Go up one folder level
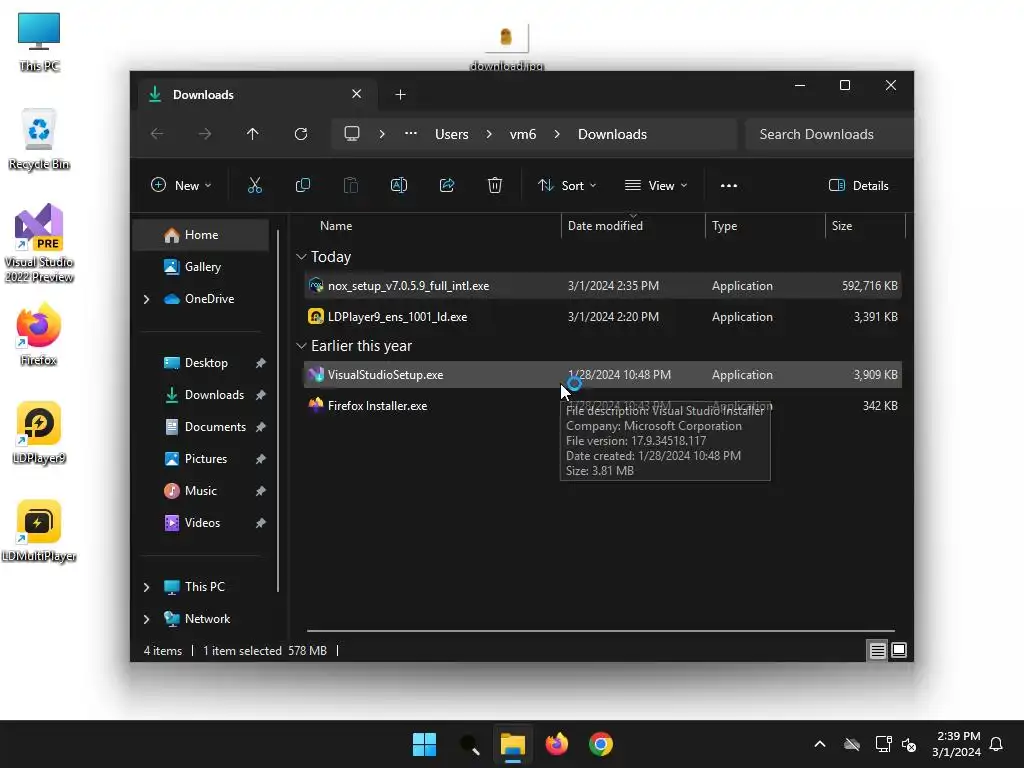 pos(253,134)
